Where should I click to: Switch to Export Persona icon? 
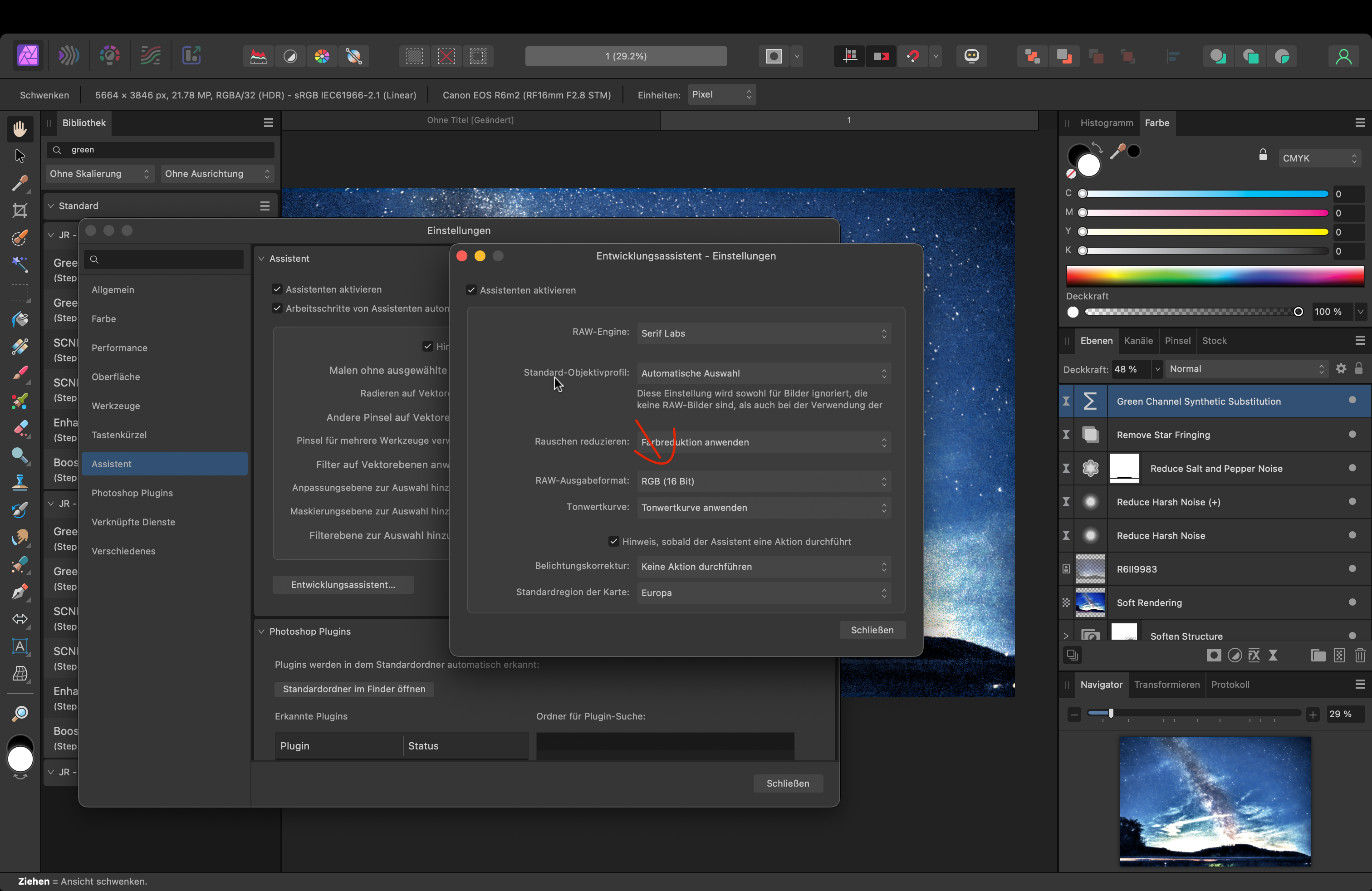[x=191, y=56]
